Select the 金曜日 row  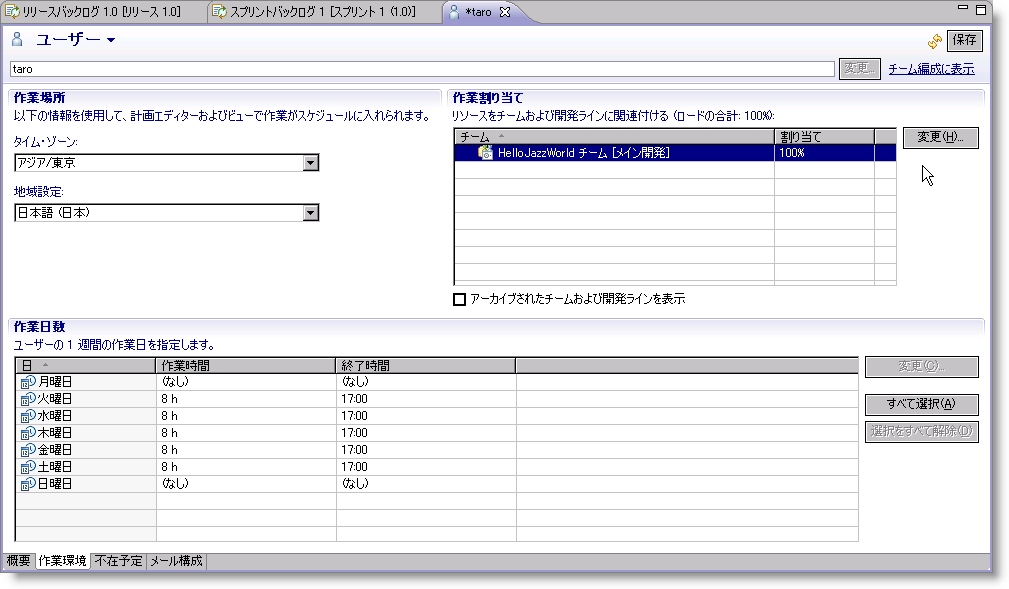[437, 450]
